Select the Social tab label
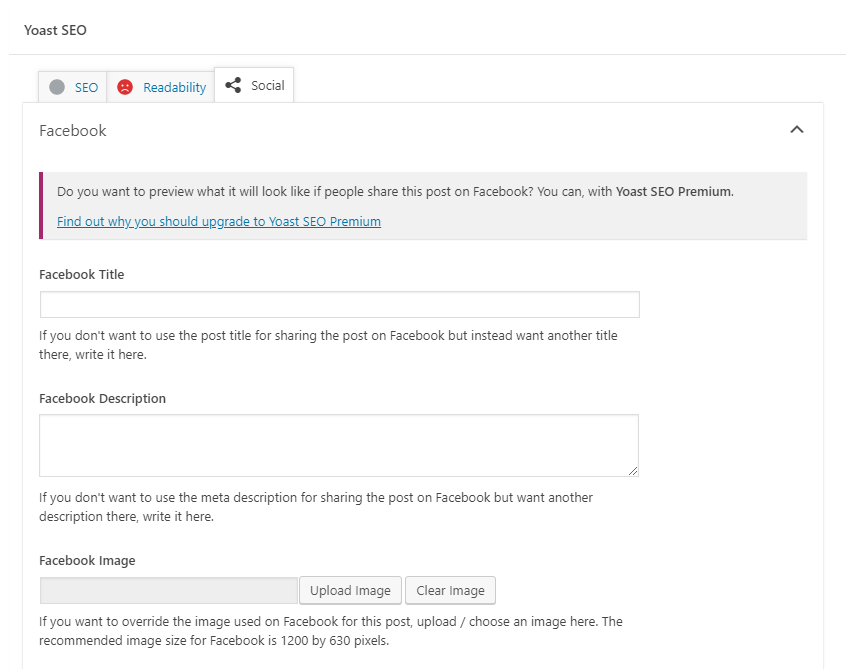Viewport: 846px width, 669px height. (x=268, y=85)
